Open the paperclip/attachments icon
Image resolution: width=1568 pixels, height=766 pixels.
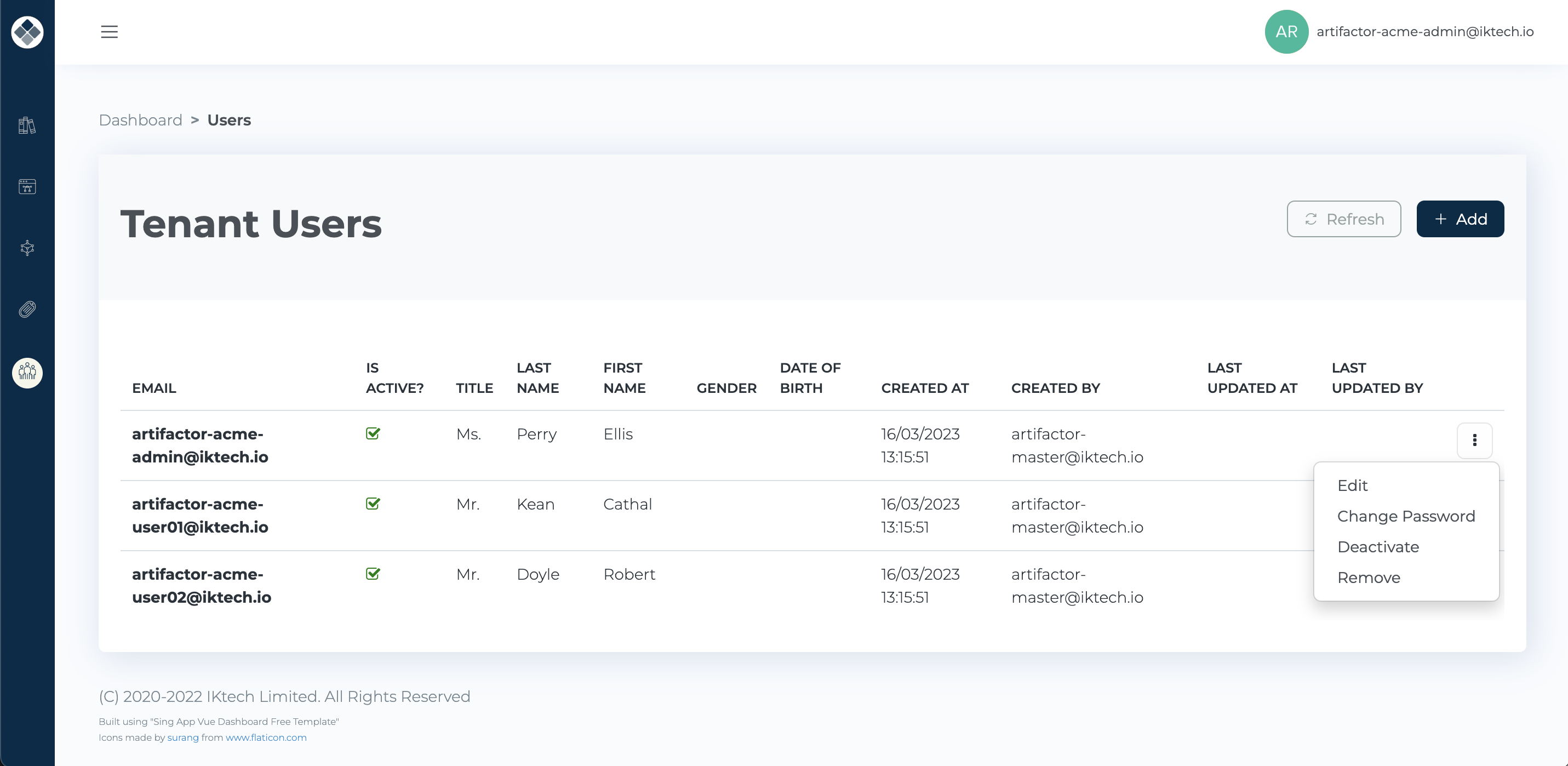click(27, 309)
